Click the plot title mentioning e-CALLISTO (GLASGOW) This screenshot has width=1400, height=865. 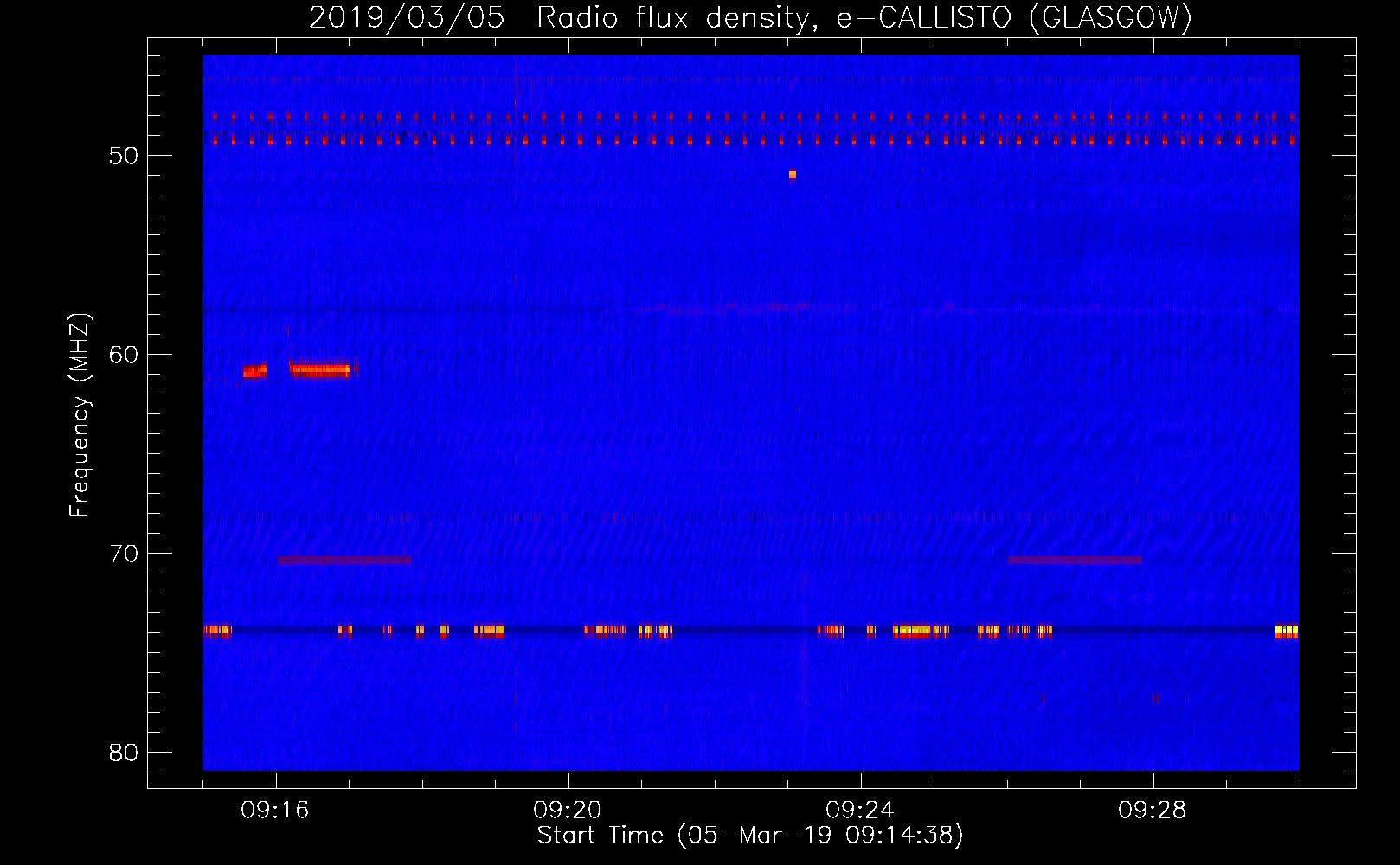coord(750,17)
